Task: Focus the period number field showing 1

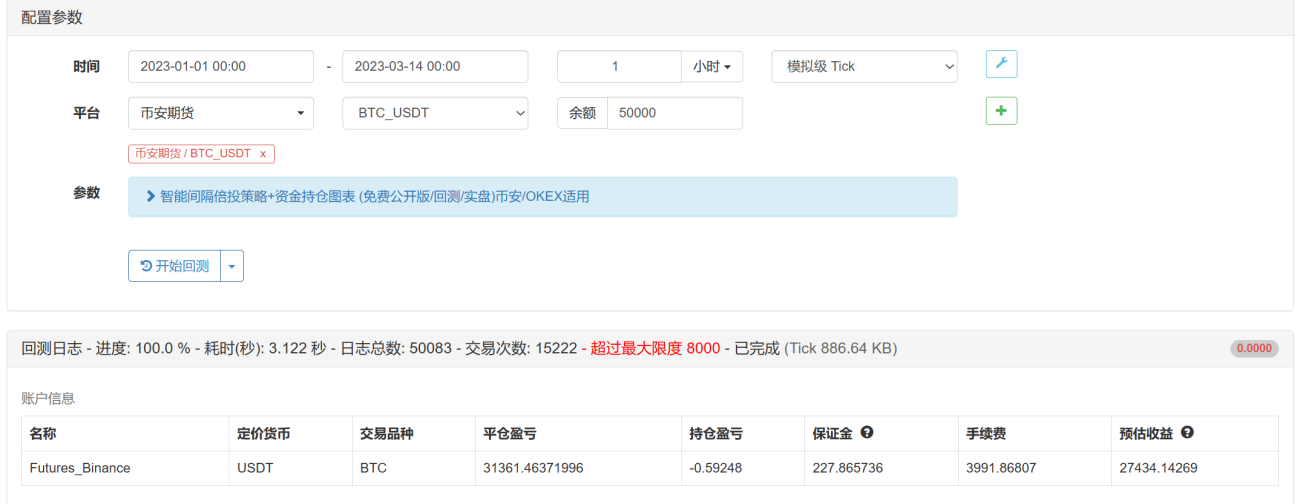Action: (x=619, y=67)
